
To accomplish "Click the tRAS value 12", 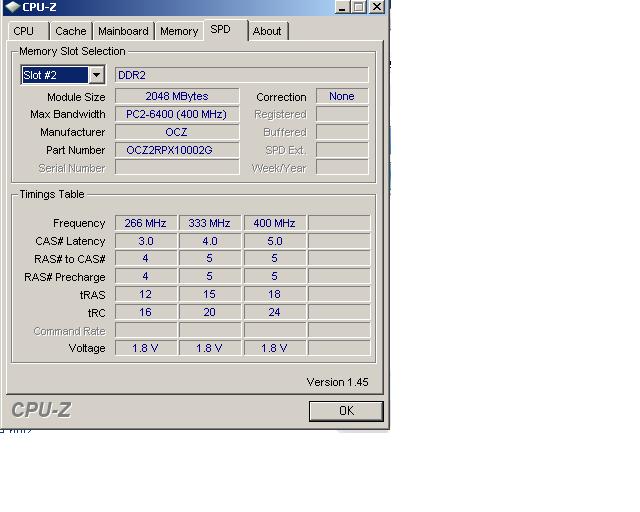I will (146, 294).
